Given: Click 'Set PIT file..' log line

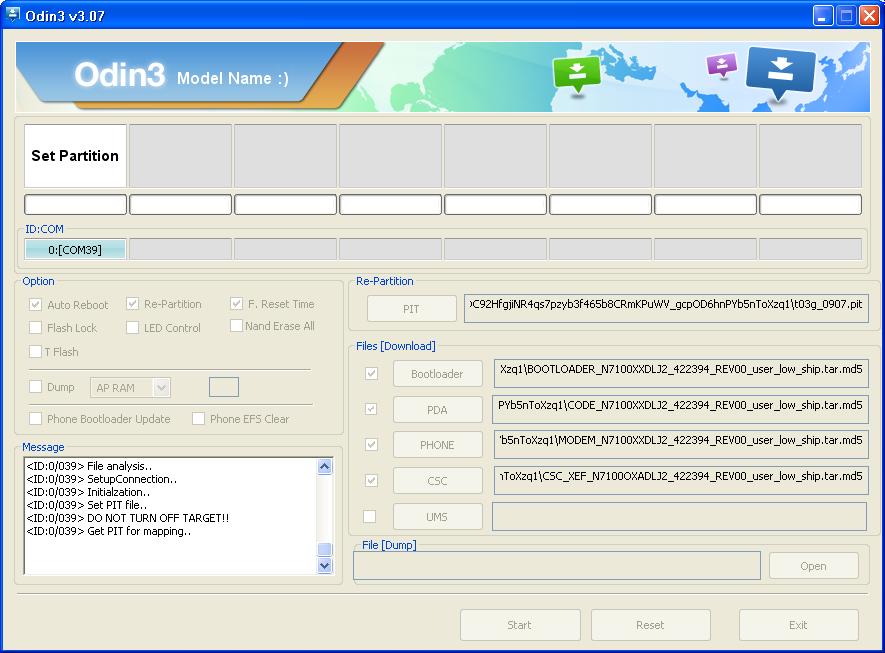Looking at the screenshot, I should (86, 505).
